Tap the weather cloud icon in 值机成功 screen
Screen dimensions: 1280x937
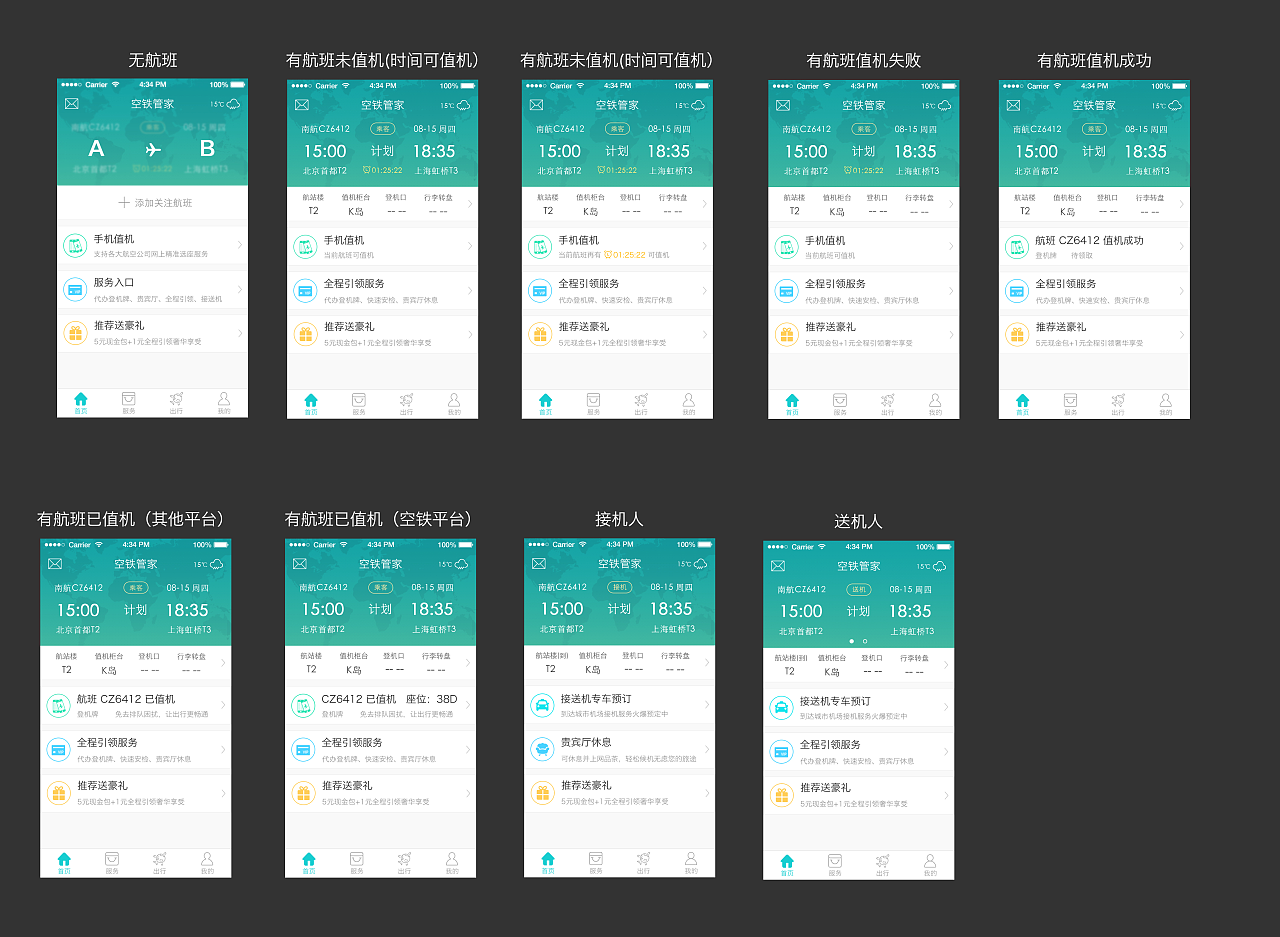[x=1174, y=105]
